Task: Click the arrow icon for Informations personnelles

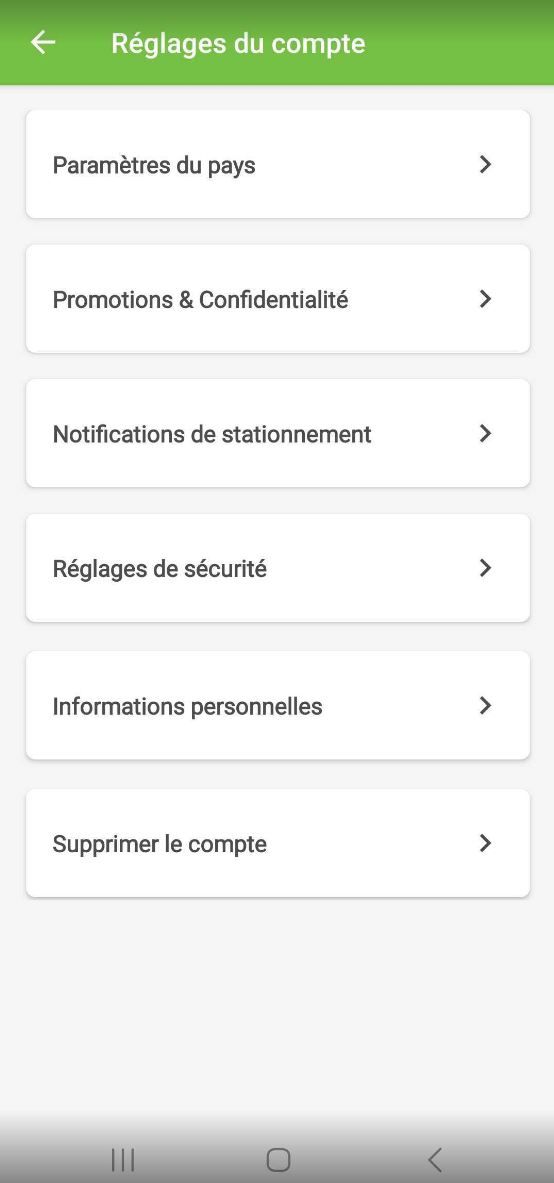Action: 485,705
